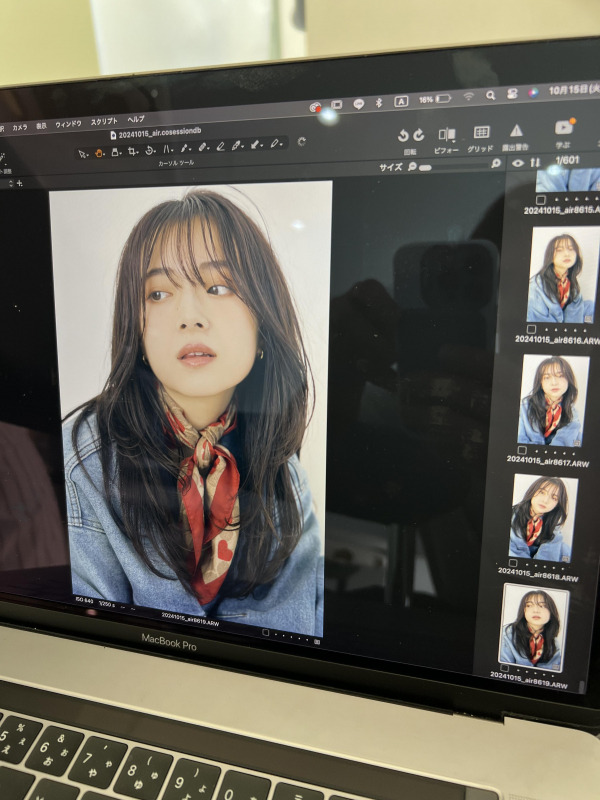Choose the Select pointer cursor tool

[x=82, y=154]
